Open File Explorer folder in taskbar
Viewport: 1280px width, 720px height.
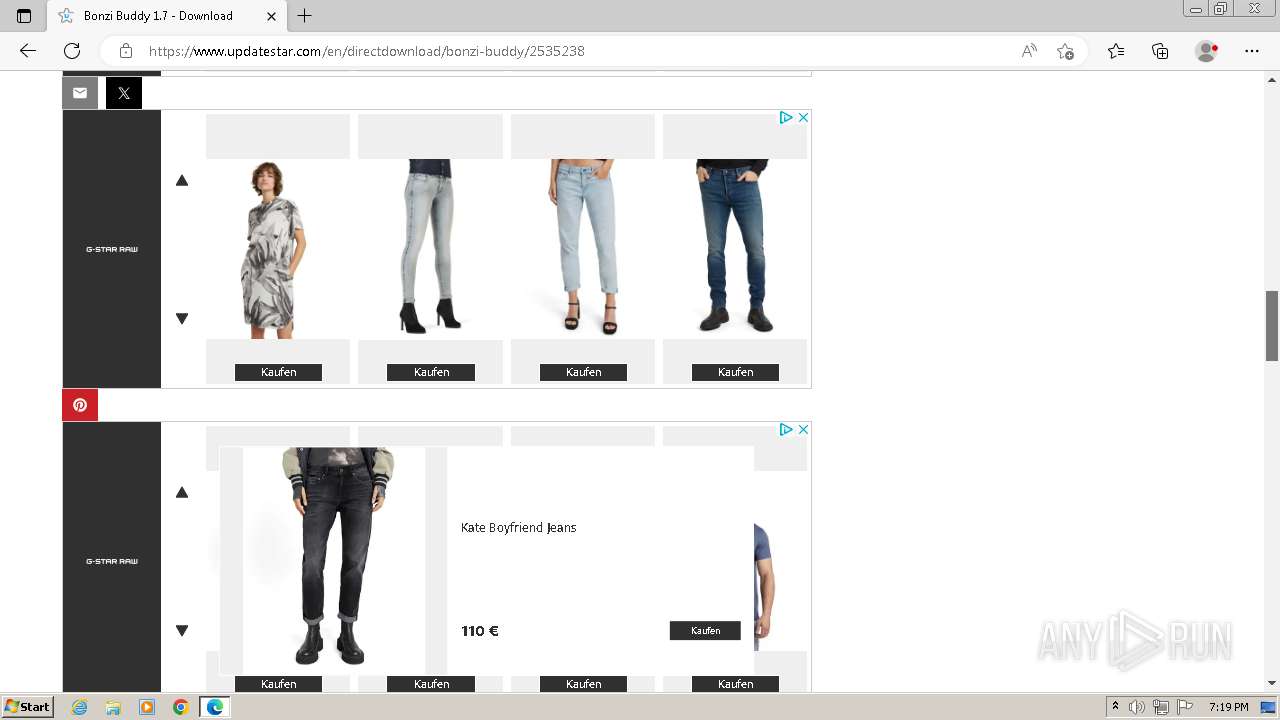pos(113,707)
